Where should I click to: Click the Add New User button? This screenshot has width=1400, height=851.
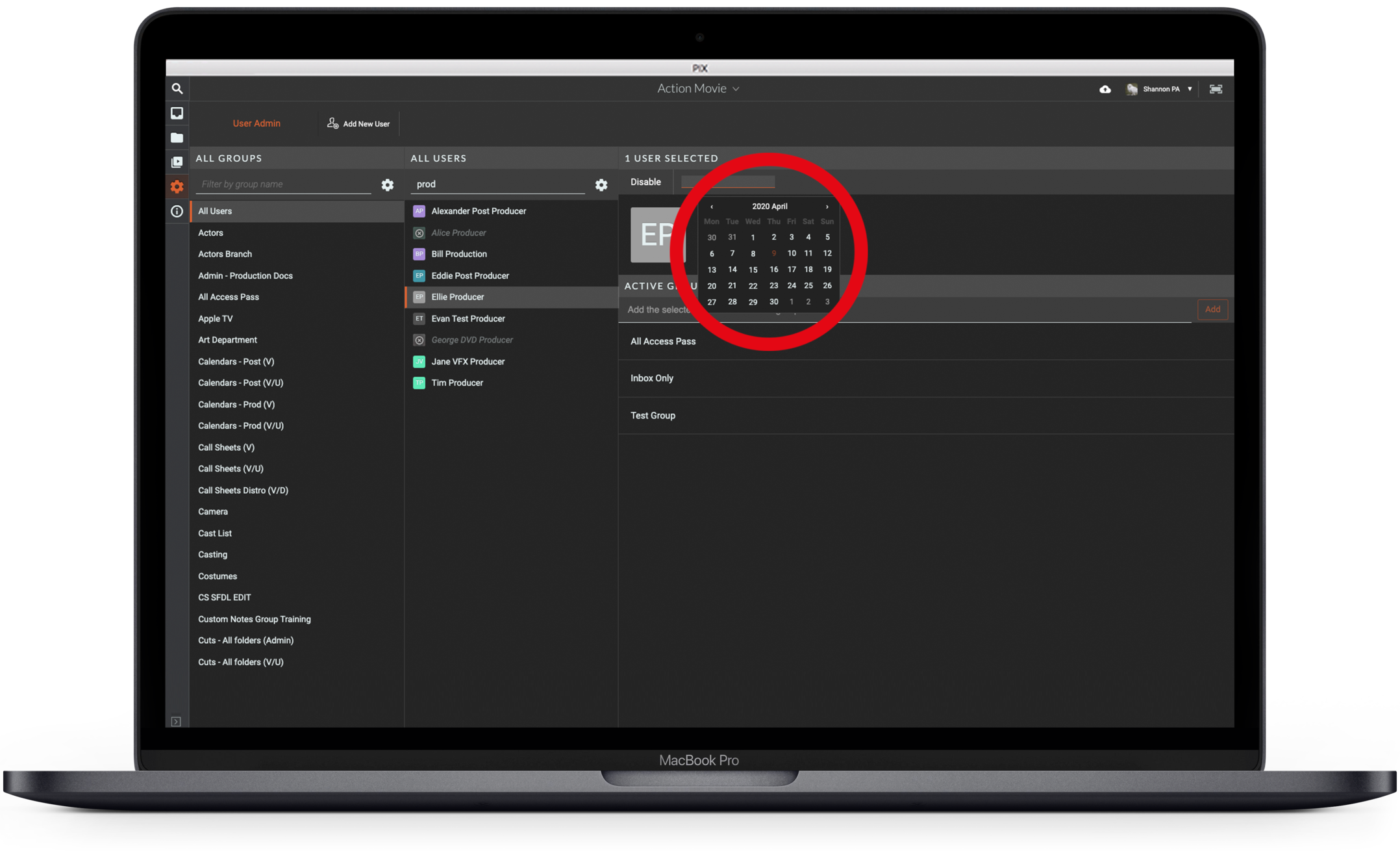[x=358, y=123]
